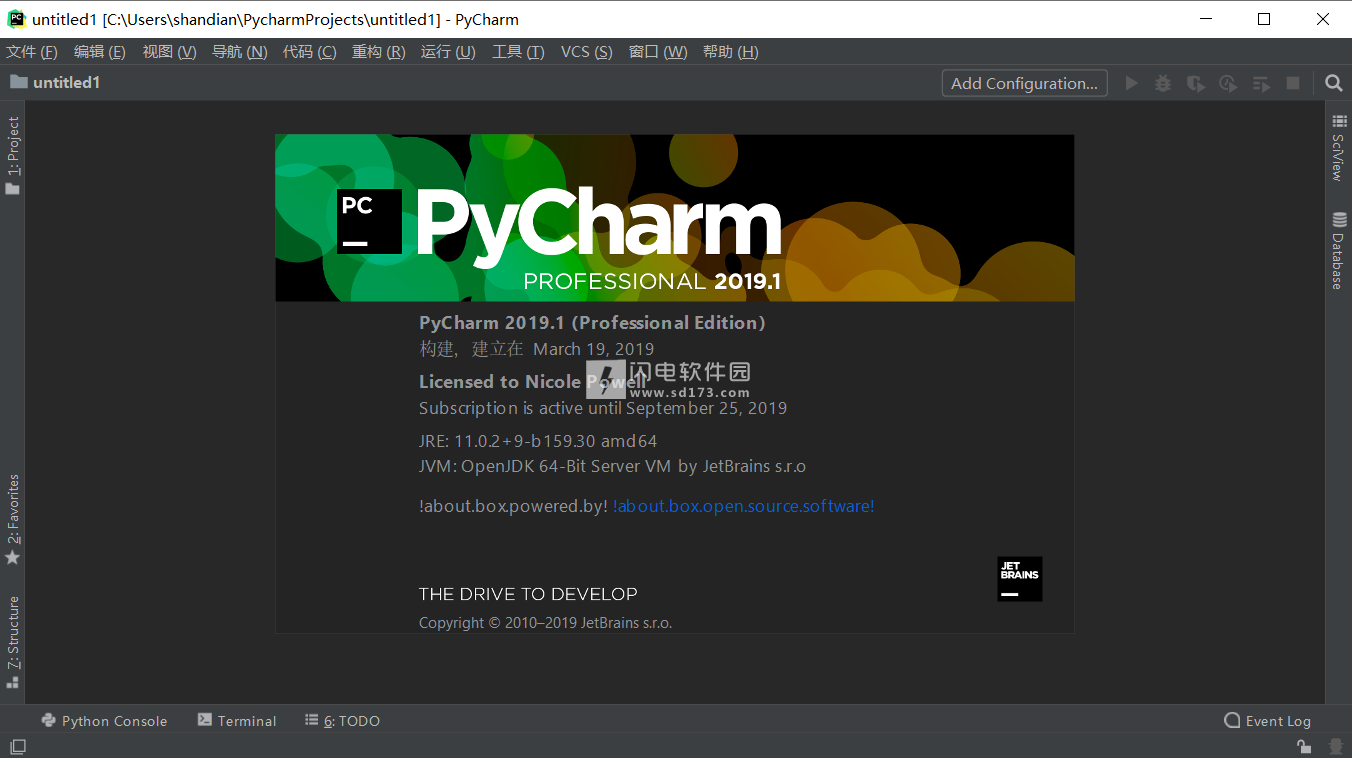The height and width of the screenshot is (758, 1352).
Task: Open the Python Console tool window
Action: coord(104,720)
